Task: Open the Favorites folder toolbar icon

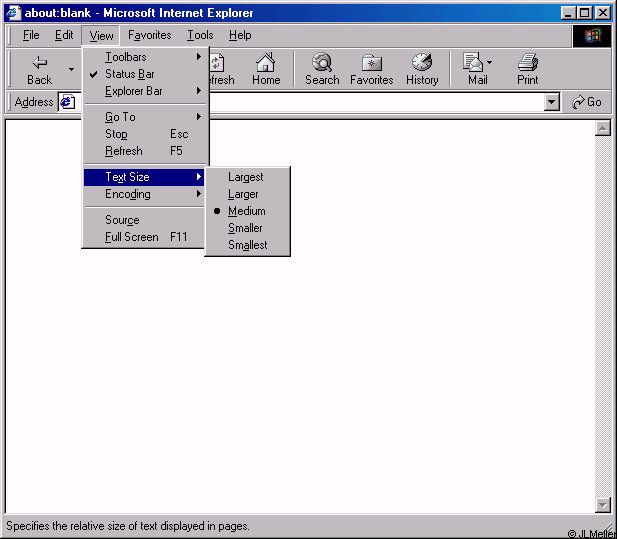Action: pyautogui.click(x=371, y=63)
